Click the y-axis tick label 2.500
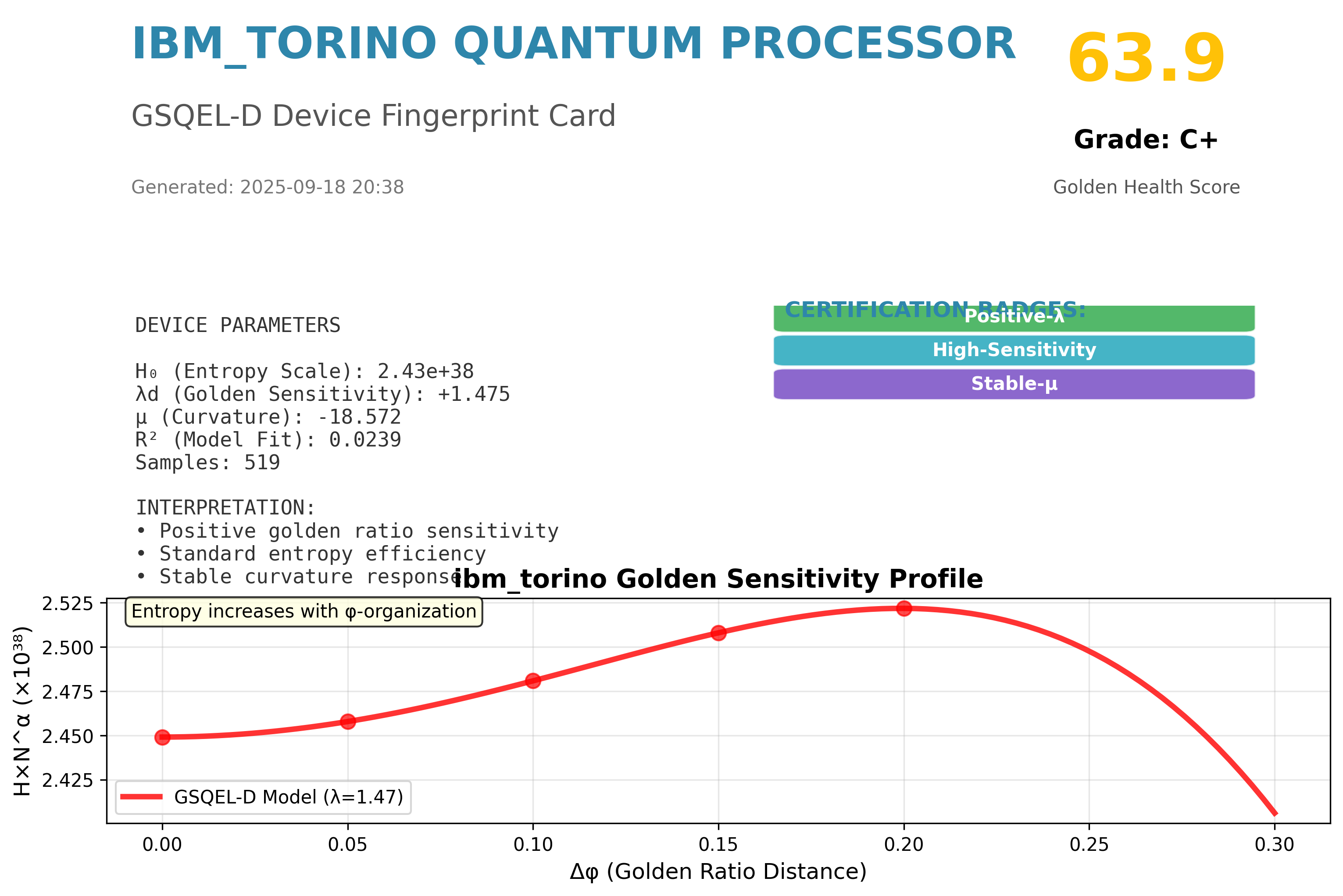Image resolution: width=1343 pixels, height=896 pixels. pyautogui.click(x=68, y=648)
